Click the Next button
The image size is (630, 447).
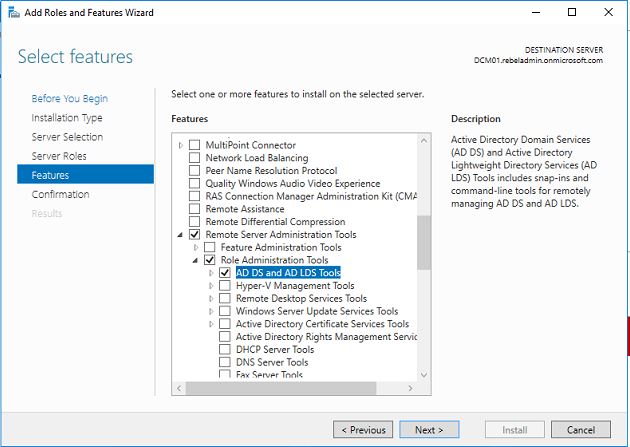point(429,430)
